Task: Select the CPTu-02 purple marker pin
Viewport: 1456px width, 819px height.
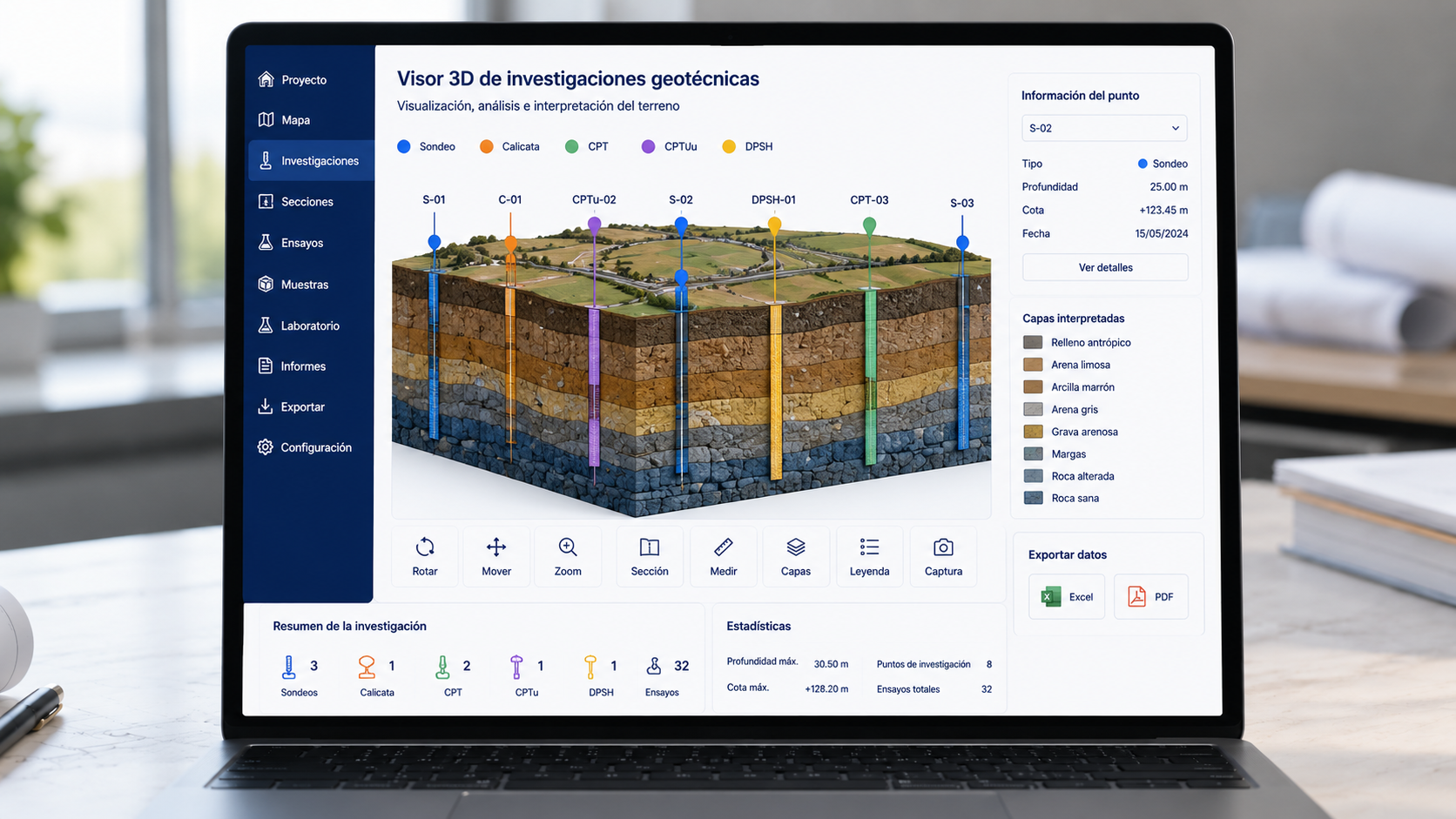Action: click(595, 225)
